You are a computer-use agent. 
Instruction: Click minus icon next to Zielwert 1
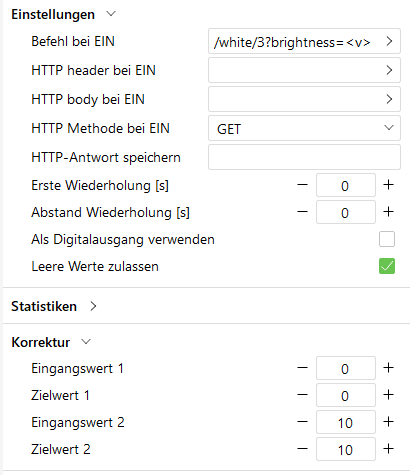302,395
